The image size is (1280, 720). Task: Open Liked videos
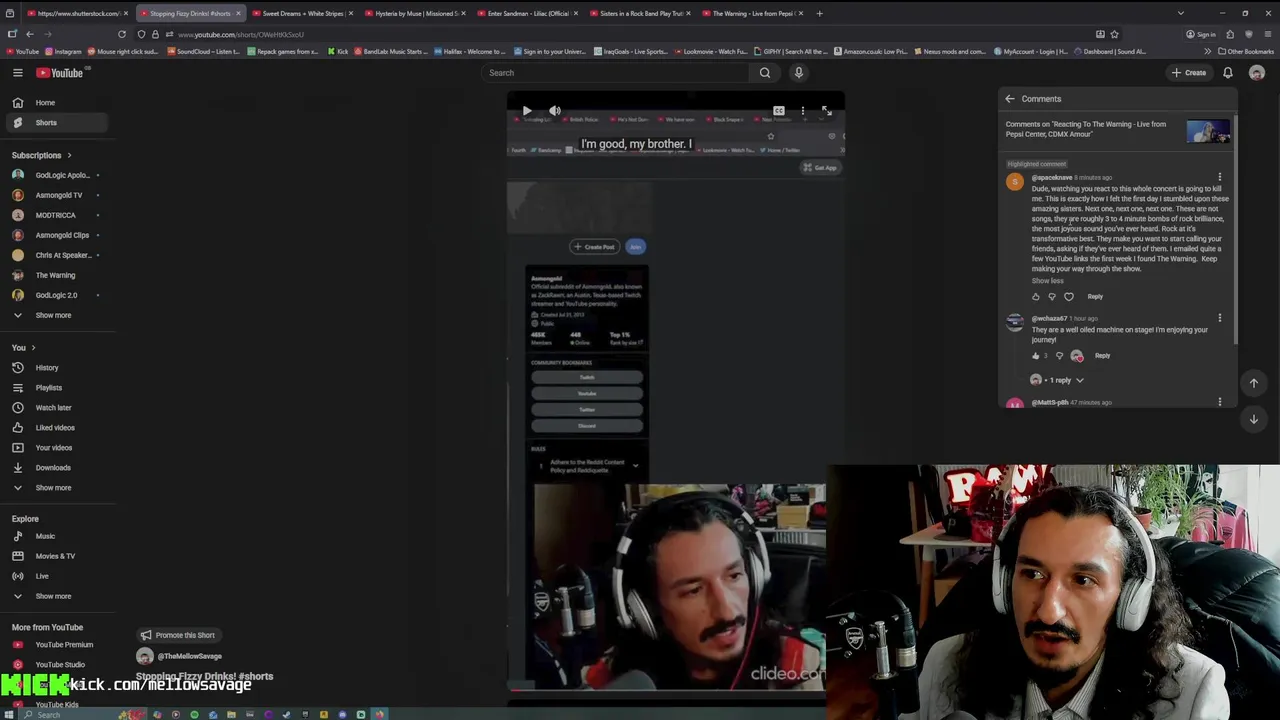click(58, 427)
